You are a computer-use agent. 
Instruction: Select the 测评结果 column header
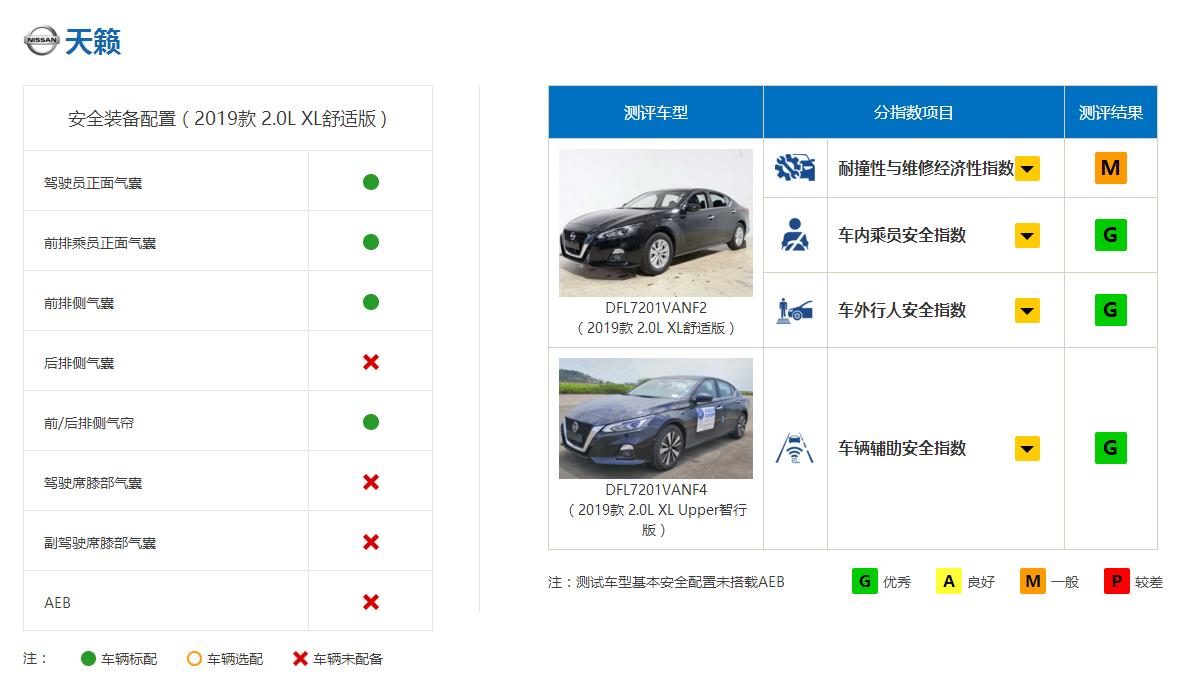(x=1110, y=112)
